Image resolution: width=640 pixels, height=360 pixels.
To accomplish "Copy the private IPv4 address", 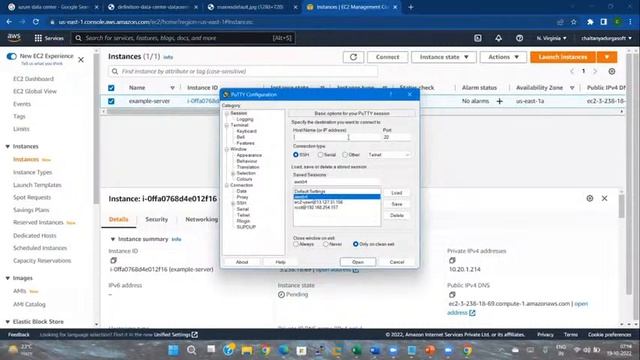I will tap(452, 260).
